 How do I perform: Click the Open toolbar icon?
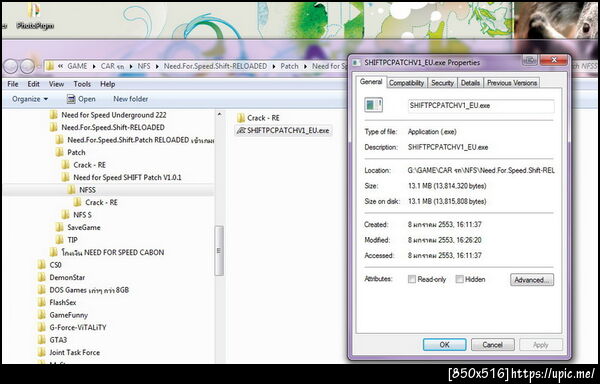(71, 99)
